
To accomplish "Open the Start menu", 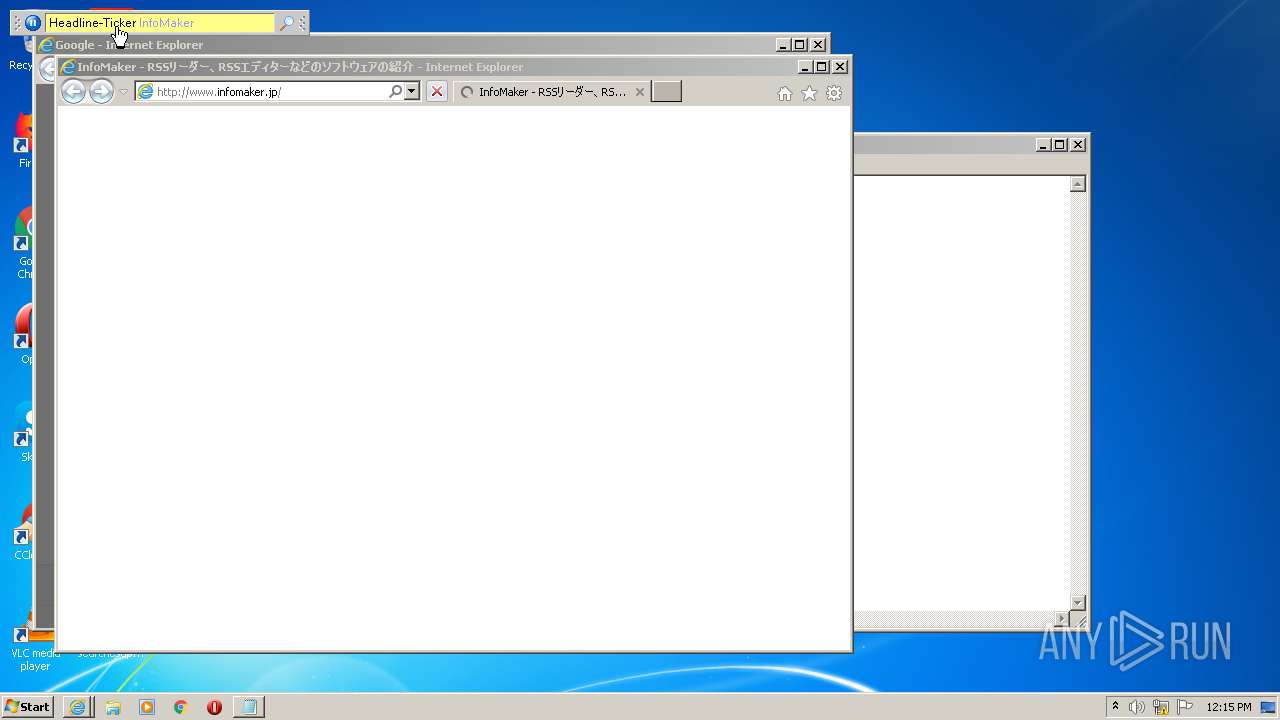I will pos(27,707).
